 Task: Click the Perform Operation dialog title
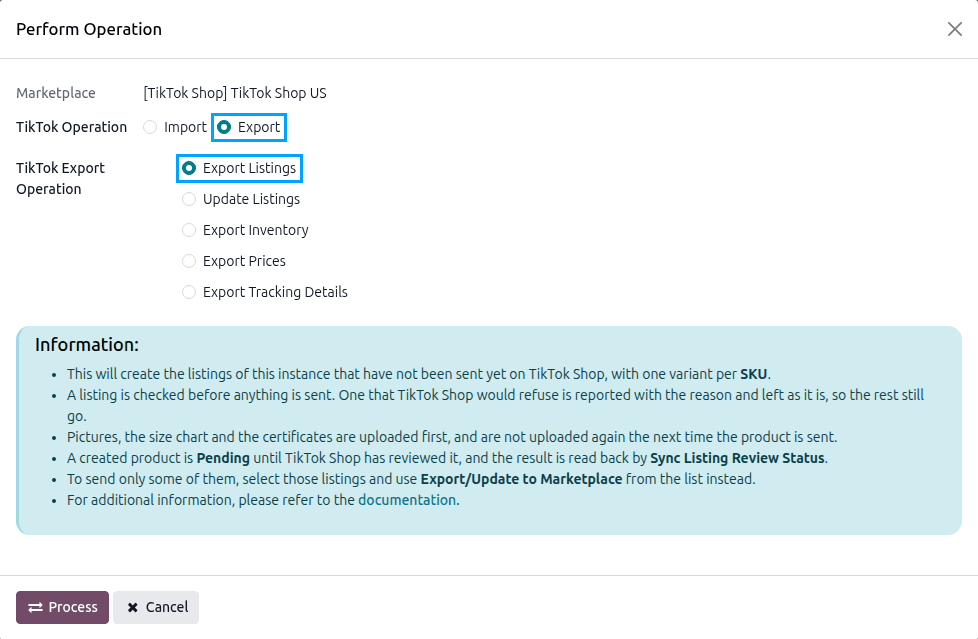89,29
